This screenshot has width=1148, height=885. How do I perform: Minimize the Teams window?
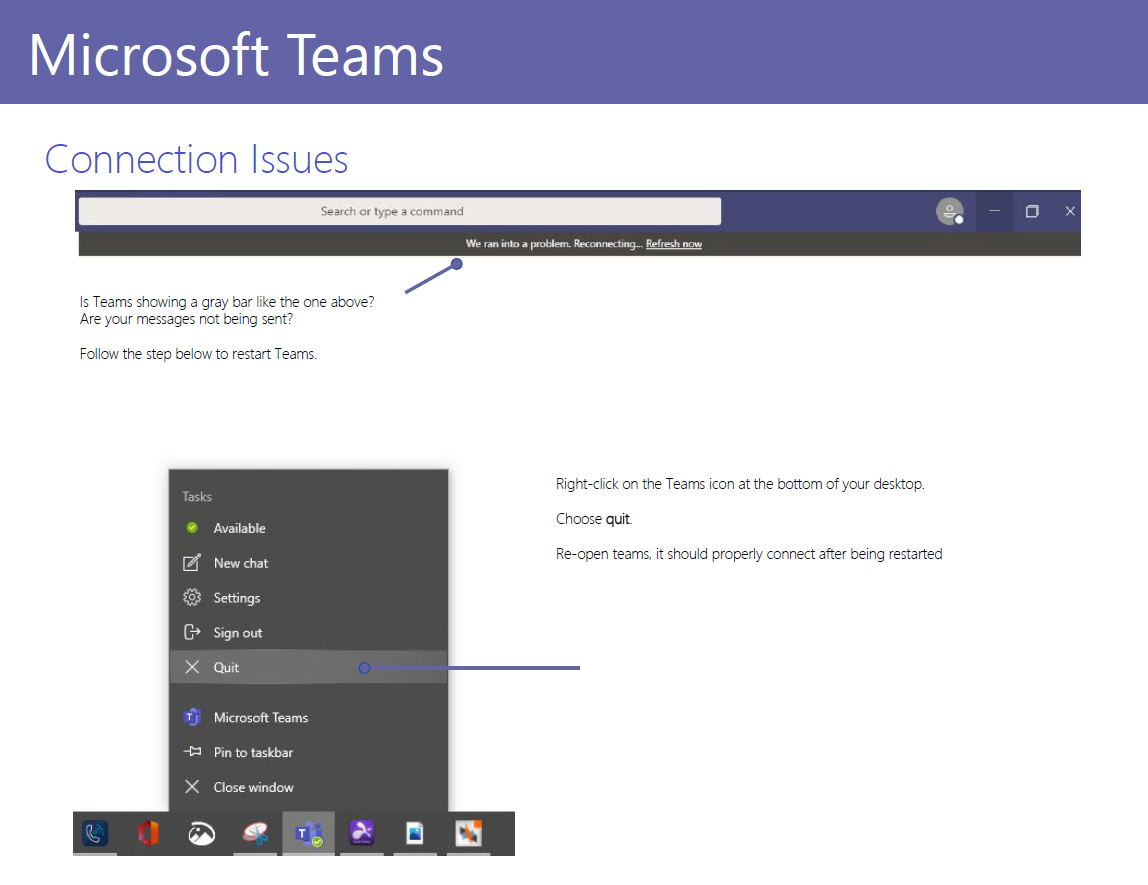pyautogui.click(x=994, y=211)
